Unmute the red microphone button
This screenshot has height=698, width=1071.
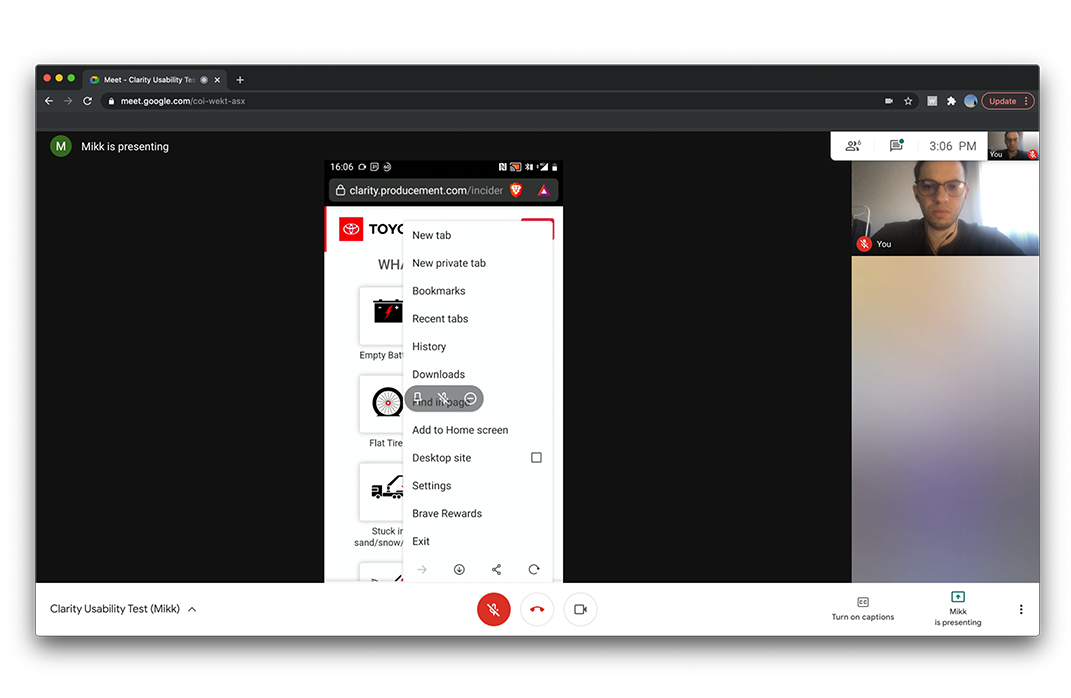[x=493, y=609]
